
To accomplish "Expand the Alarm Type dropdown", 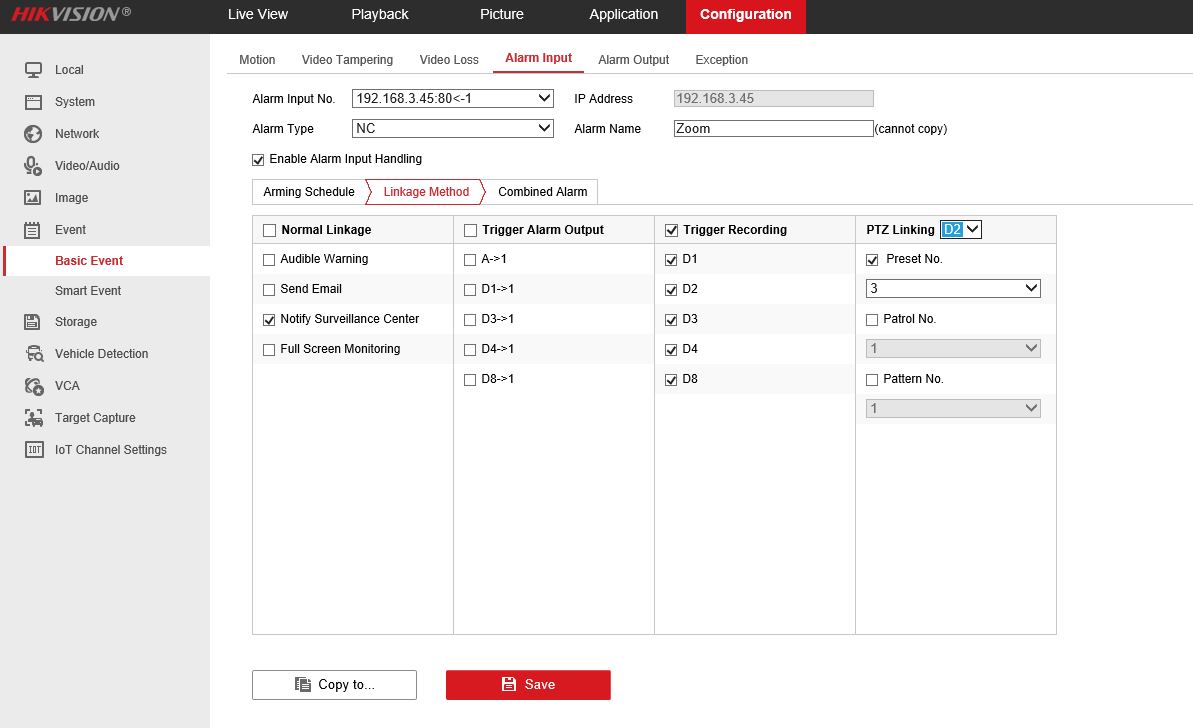I will (453, 128).
